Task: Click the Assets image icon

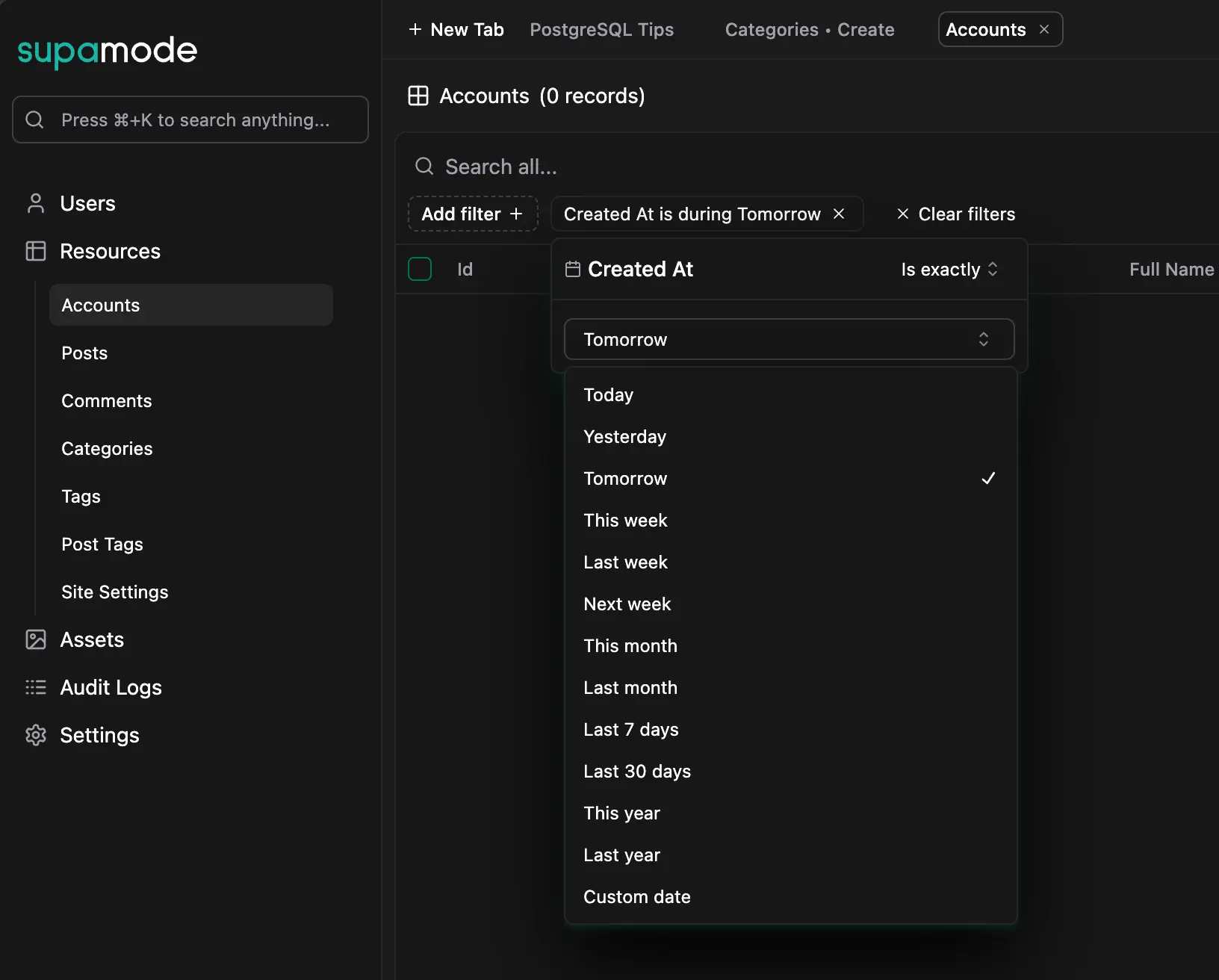Action: coord(36,639)
